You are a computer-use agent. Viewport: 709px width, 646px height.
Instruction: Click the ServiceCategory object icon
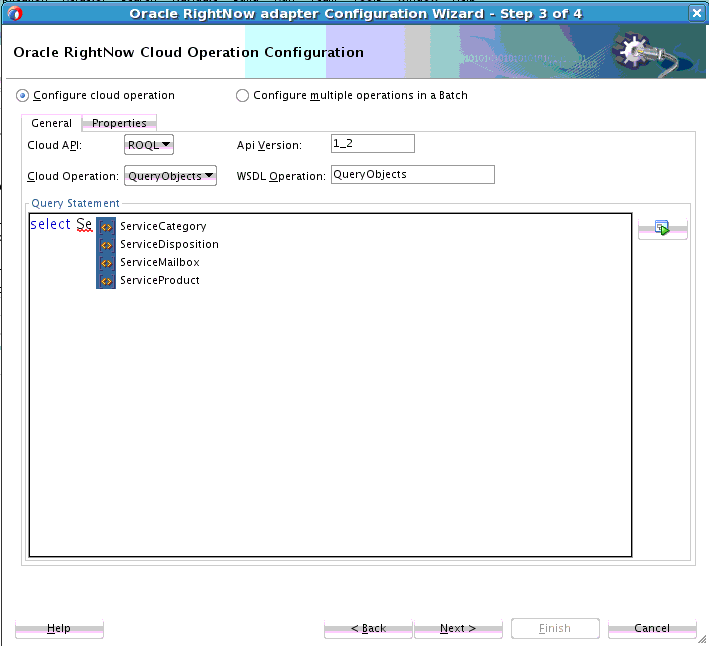[x=106, y=227]
